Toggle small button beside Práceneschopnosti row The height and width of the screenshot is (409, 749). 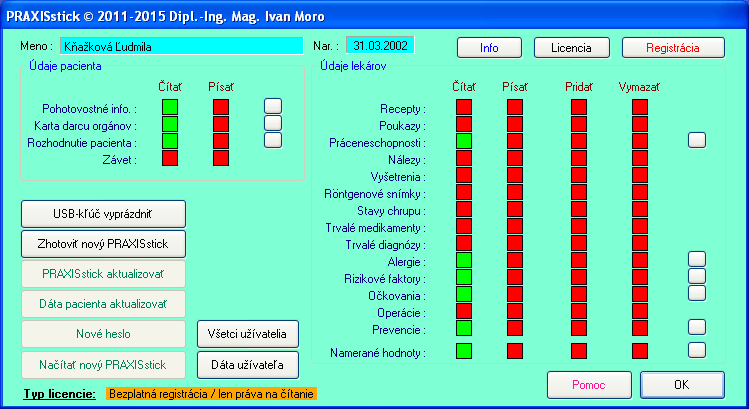(x=697, y=140)
